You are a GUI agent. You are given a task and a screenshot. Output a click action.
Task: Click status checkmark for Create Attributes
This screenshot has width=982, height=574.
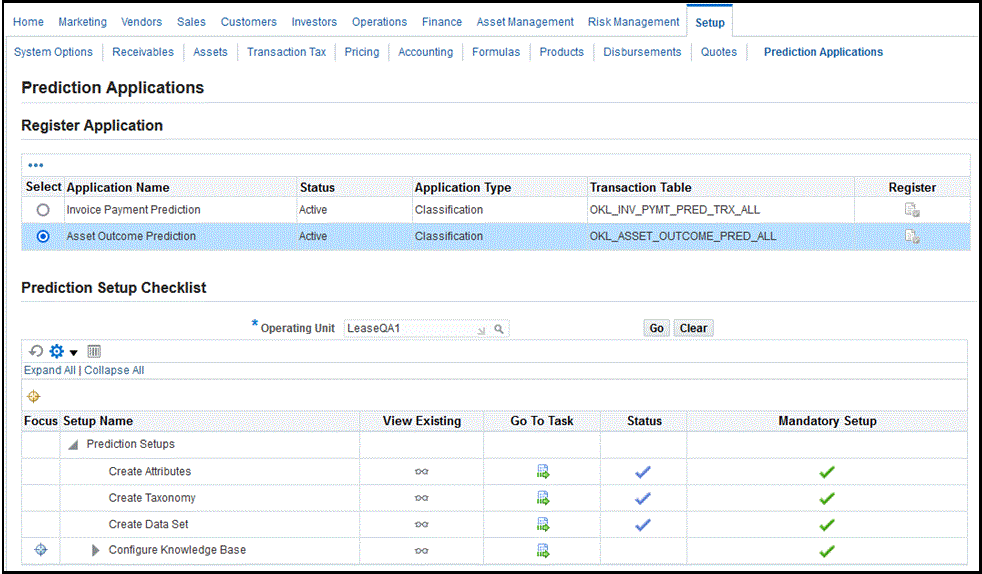point(643,472)
